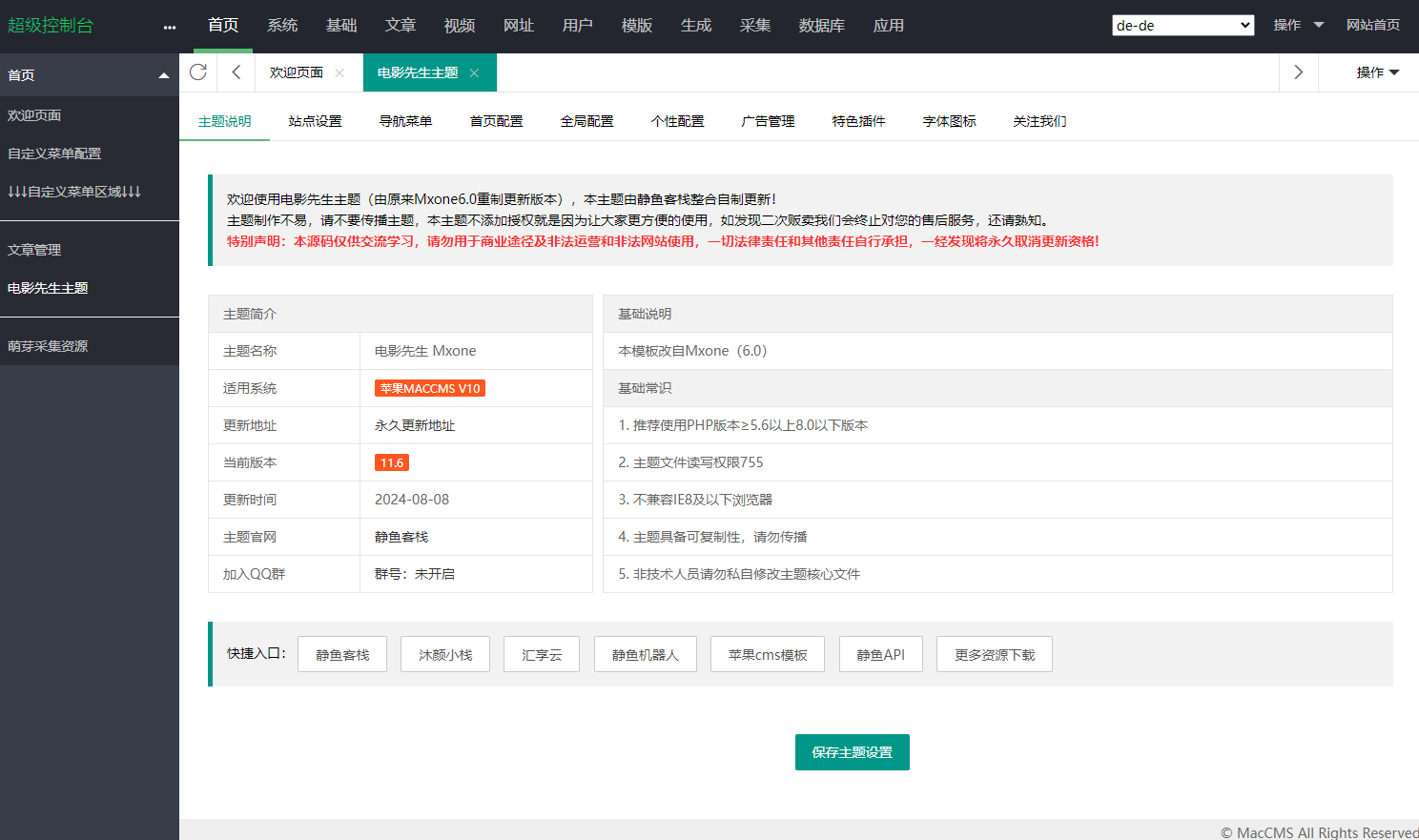Go to 网站首页 link
Screen dimensions: 1419x840
(x=1372, y=26)
